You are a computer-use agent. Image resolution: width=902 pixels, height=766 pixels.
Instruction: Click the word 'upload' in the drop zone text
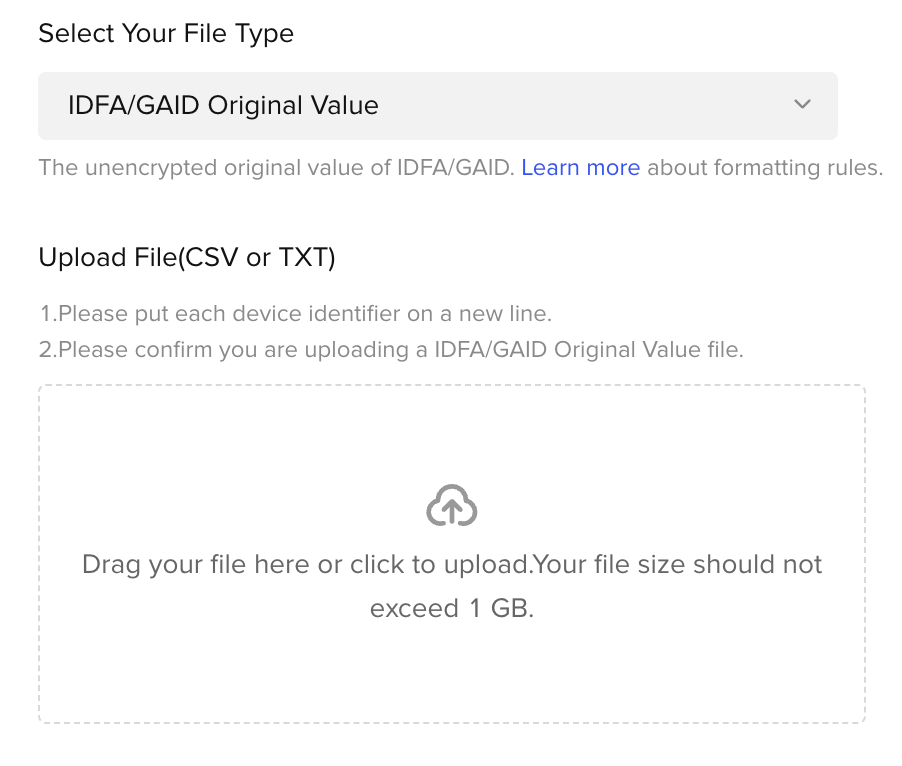coord(487,565)
